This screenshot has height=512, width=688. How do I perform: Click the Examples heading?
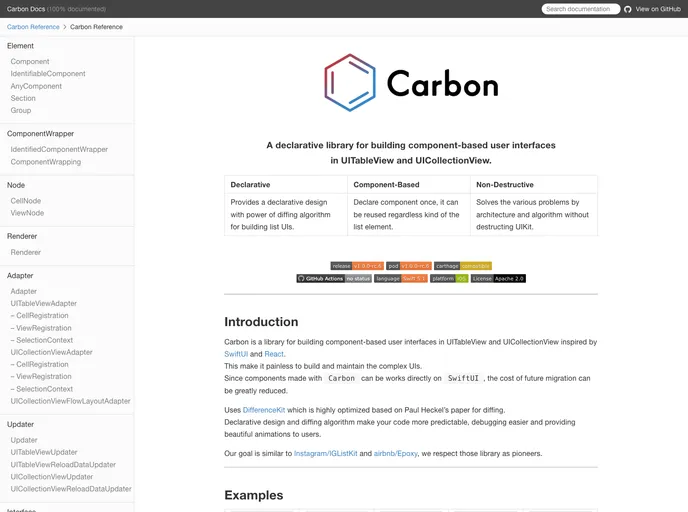pos(254,495)
